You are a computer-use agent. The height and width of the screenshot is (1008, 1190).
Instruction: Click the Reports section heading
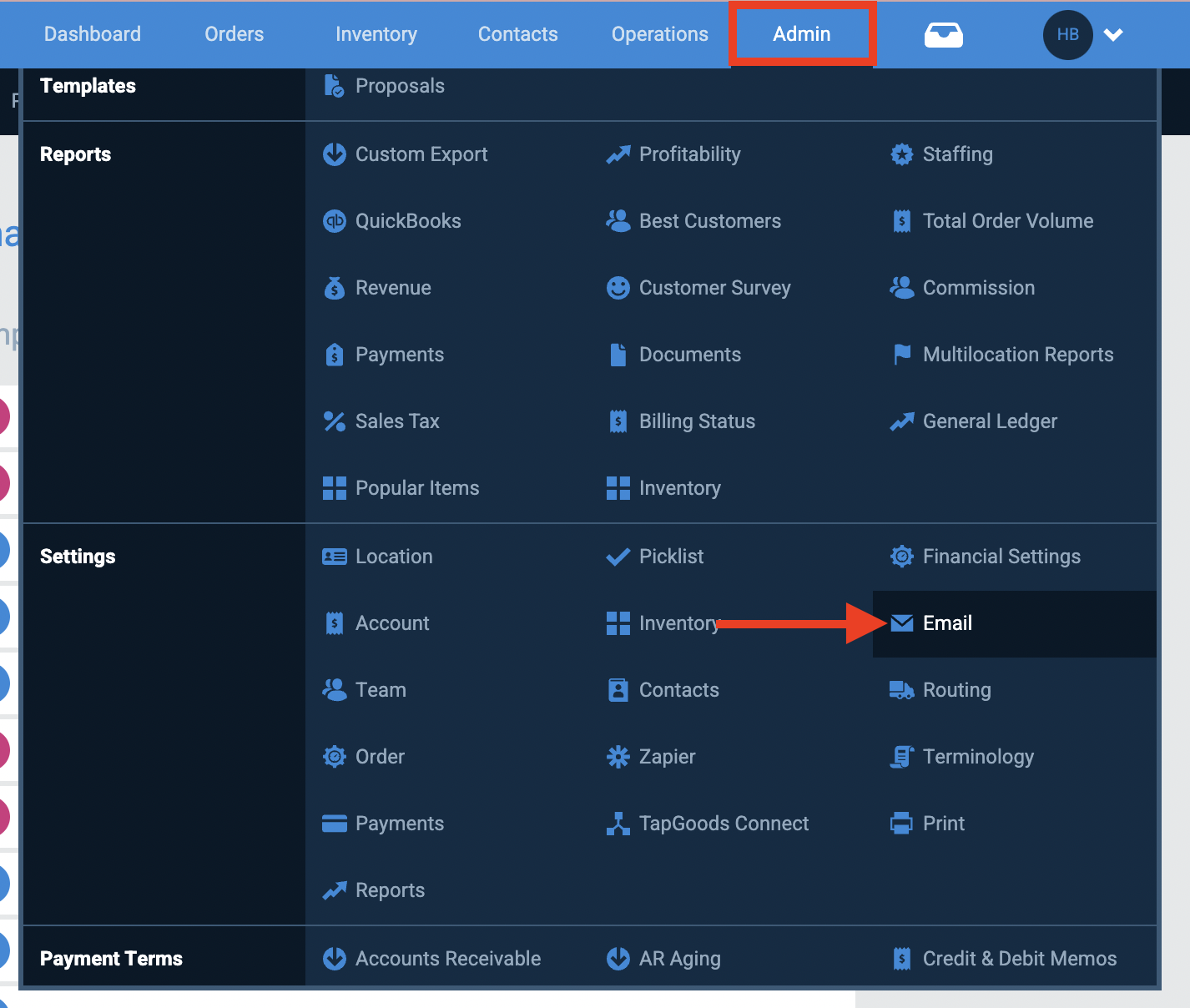(x=75, y=154)
